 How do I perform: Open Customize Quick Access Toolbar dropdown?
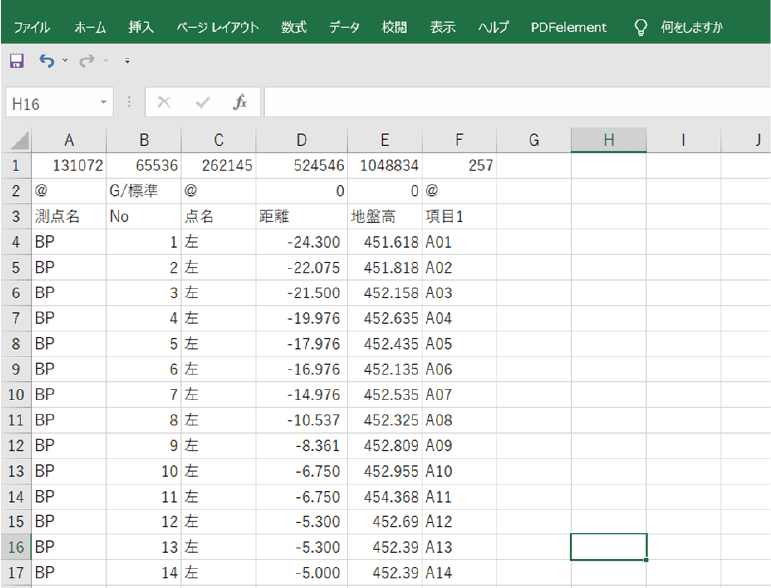click(127, 61)
